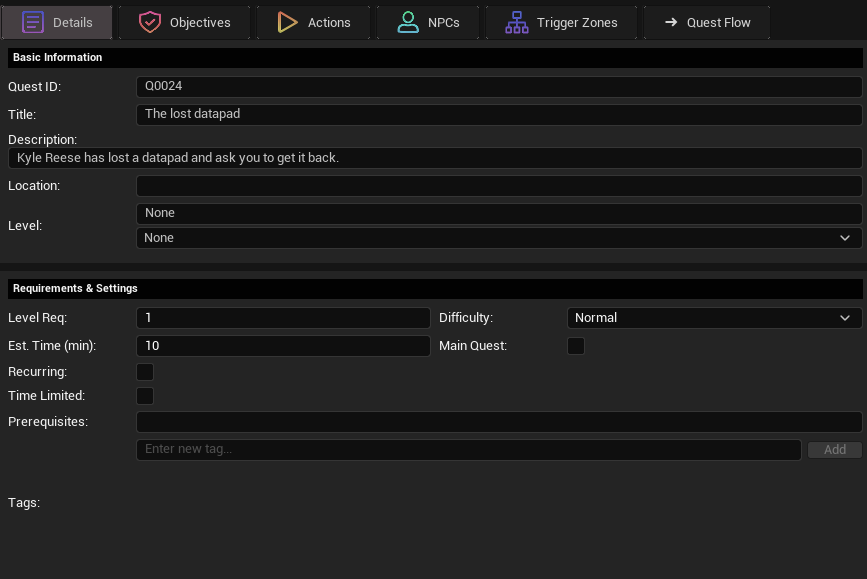Click the Difficulty label

click(x=466, y=318)
